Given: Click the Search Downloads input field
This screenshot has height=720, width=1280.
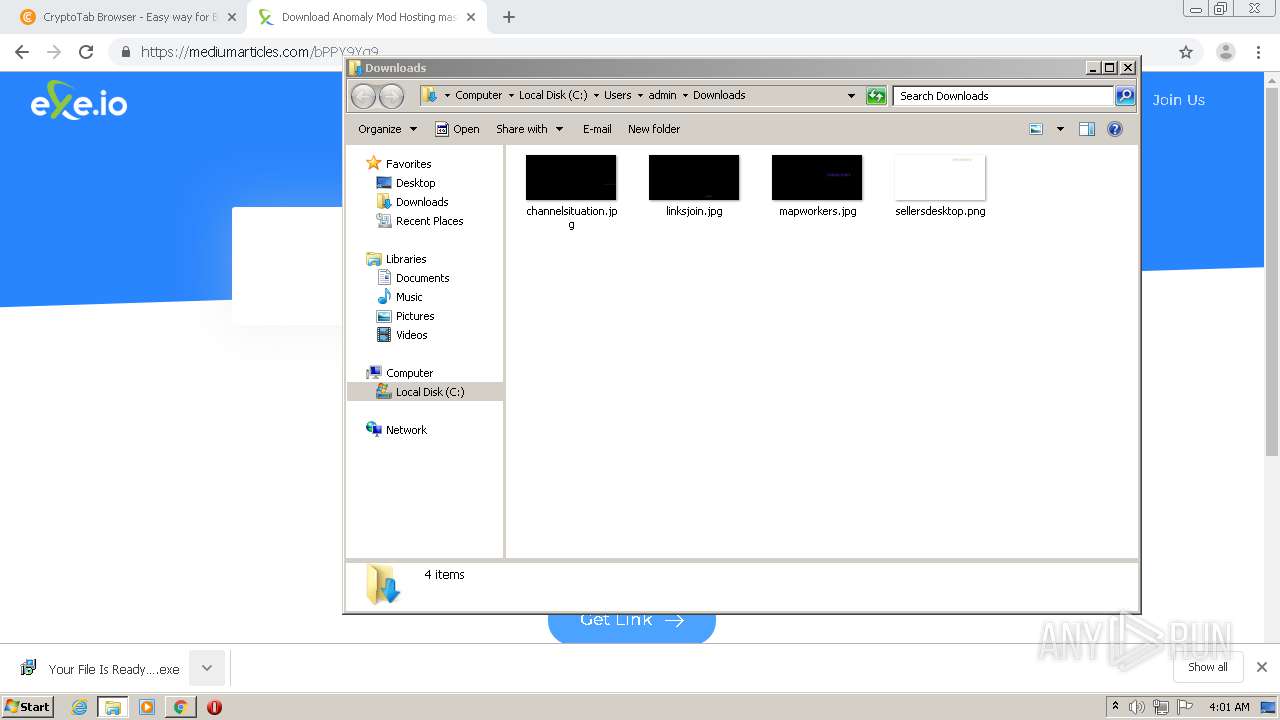Looking at the screenshot, I should [1003, 96].
